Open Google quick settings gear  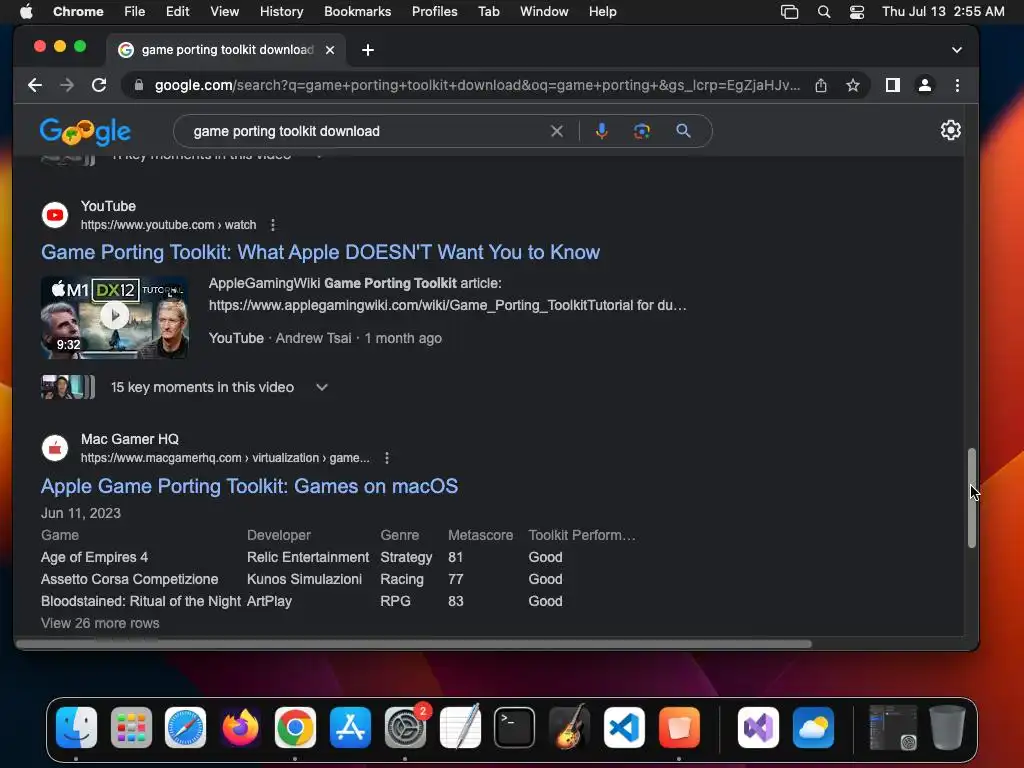point(950,131)
